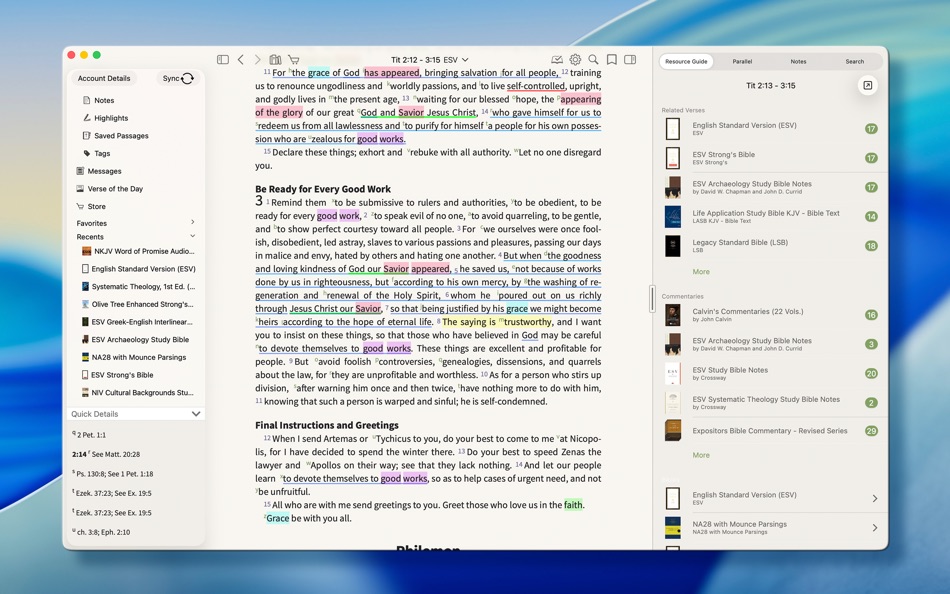Toggle the left sidebar panel icon
The height and width of the screenshot is (594, 950).
222,57
